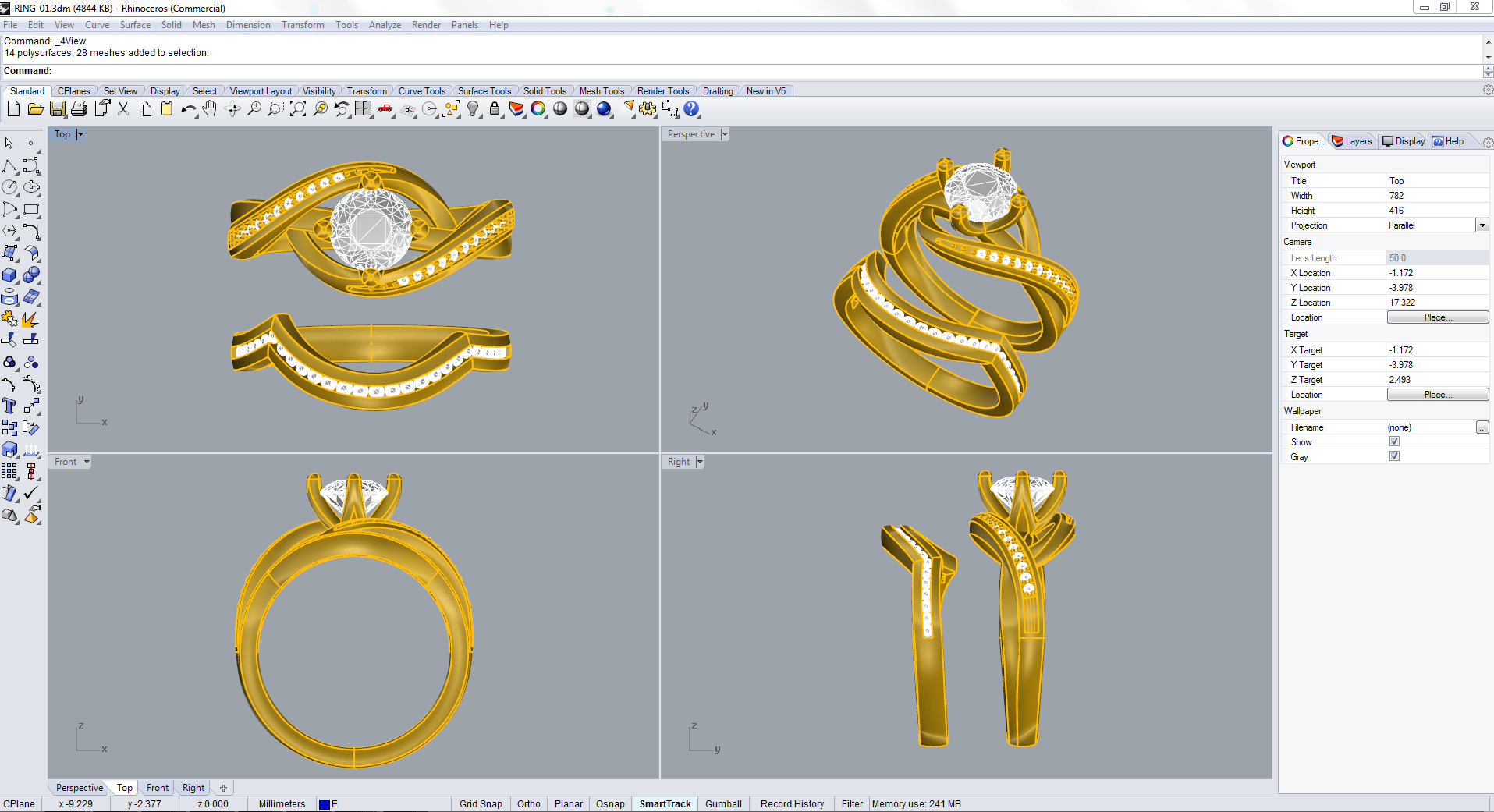
Task: Switch to the Layers panel tab
Action: (x=1352, y=141)
